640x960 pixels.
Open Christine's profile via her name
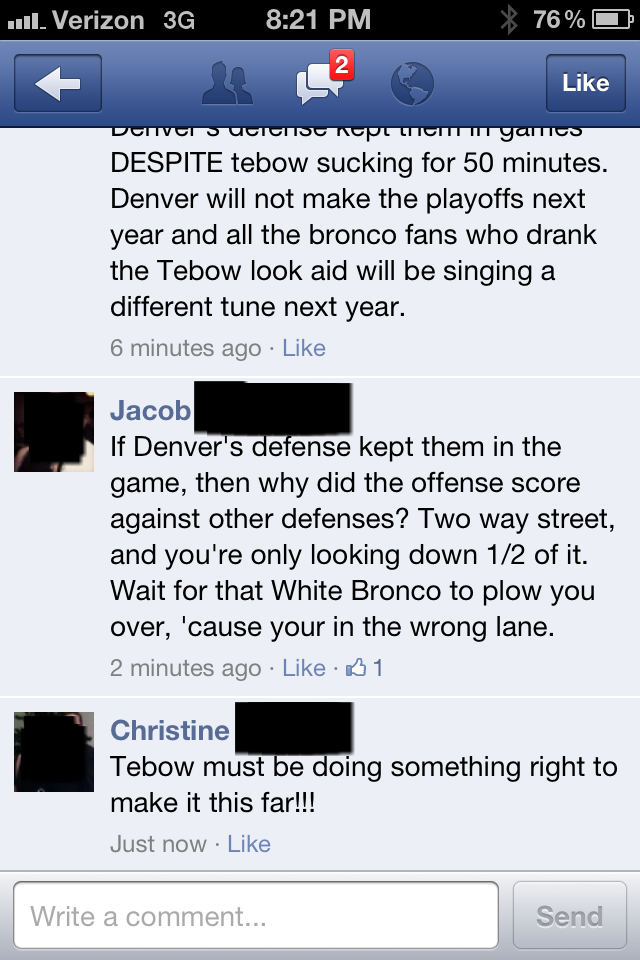click(170, 730)
